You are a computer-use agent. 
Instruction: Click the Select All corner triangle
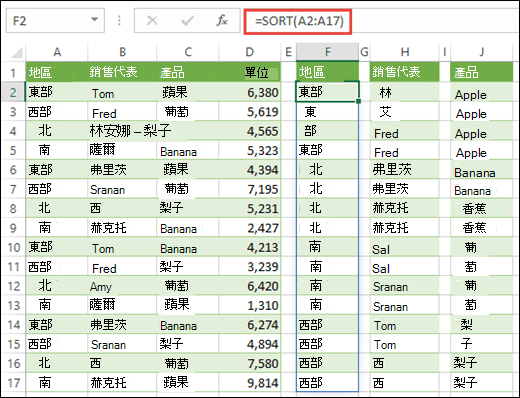tap(16, 52)
